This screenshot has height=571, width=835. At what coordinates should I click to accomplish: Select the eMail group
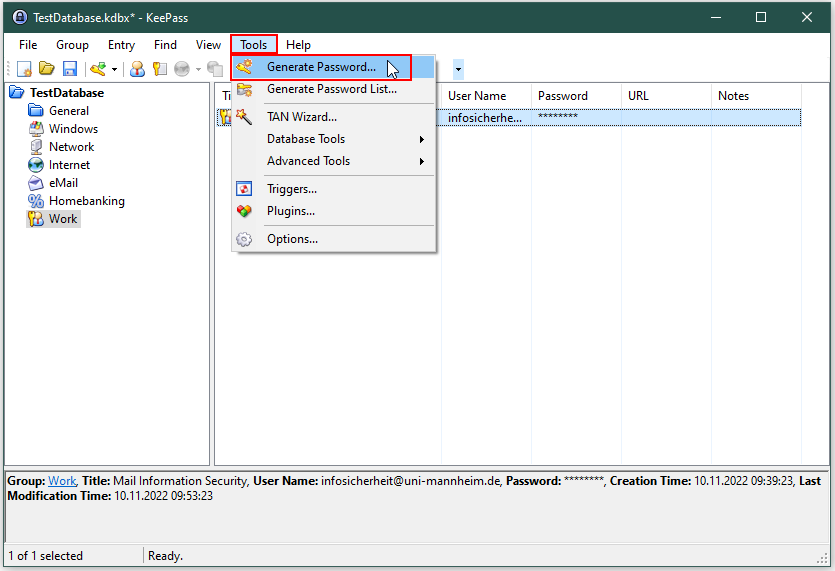[63, 183]
